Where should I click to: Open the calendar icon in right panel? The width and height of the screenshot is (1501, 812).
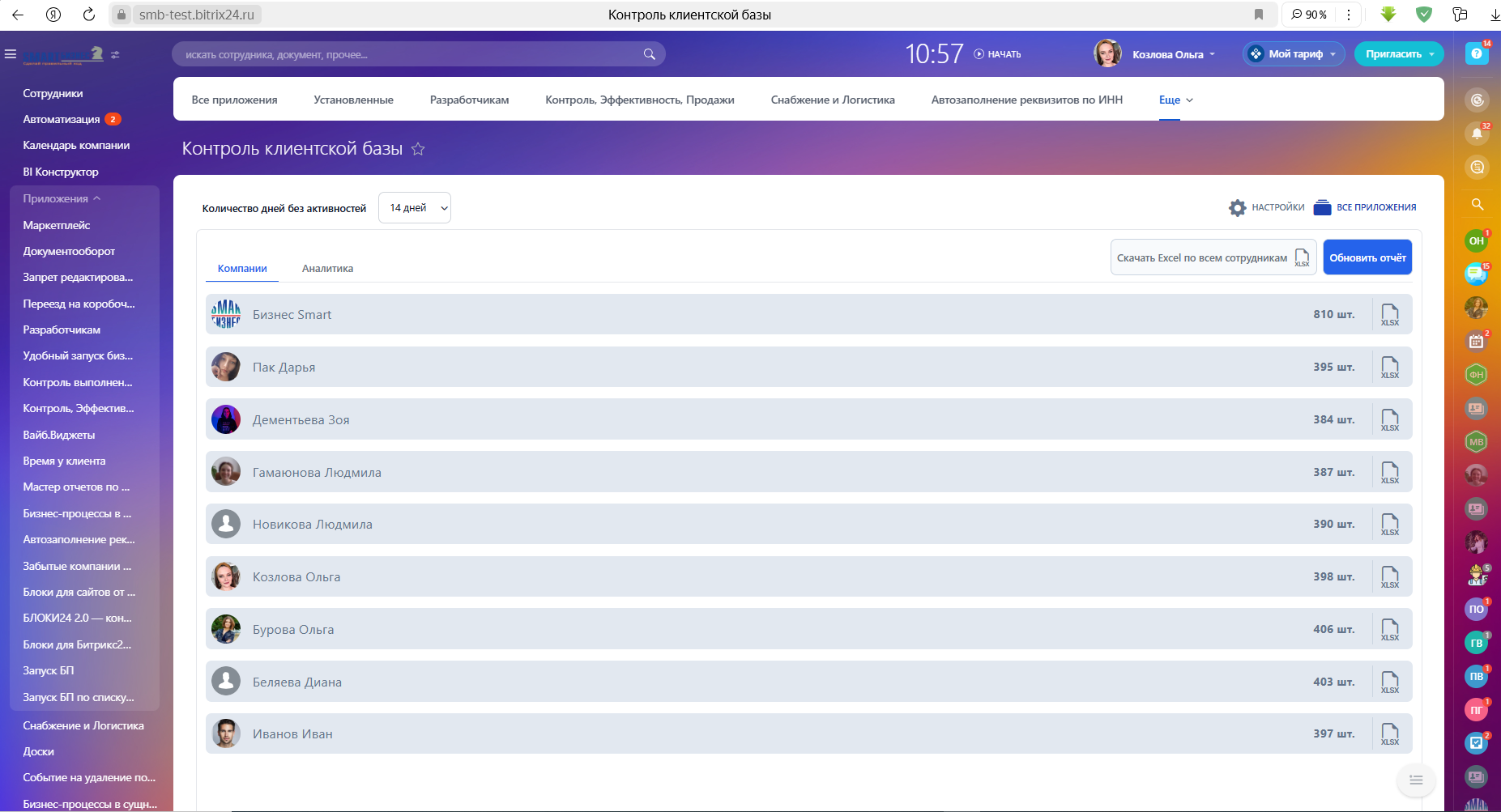pyautogui.click(x=1476, y=341)
